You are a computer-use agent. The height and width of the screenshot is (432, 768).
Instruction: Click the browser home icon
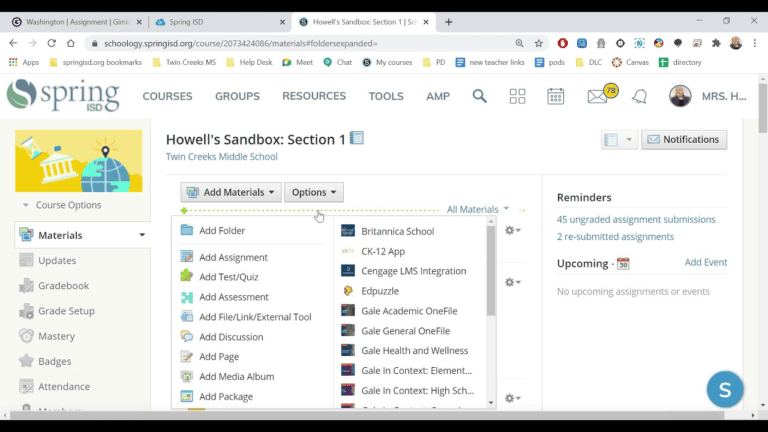click(71, 43)
